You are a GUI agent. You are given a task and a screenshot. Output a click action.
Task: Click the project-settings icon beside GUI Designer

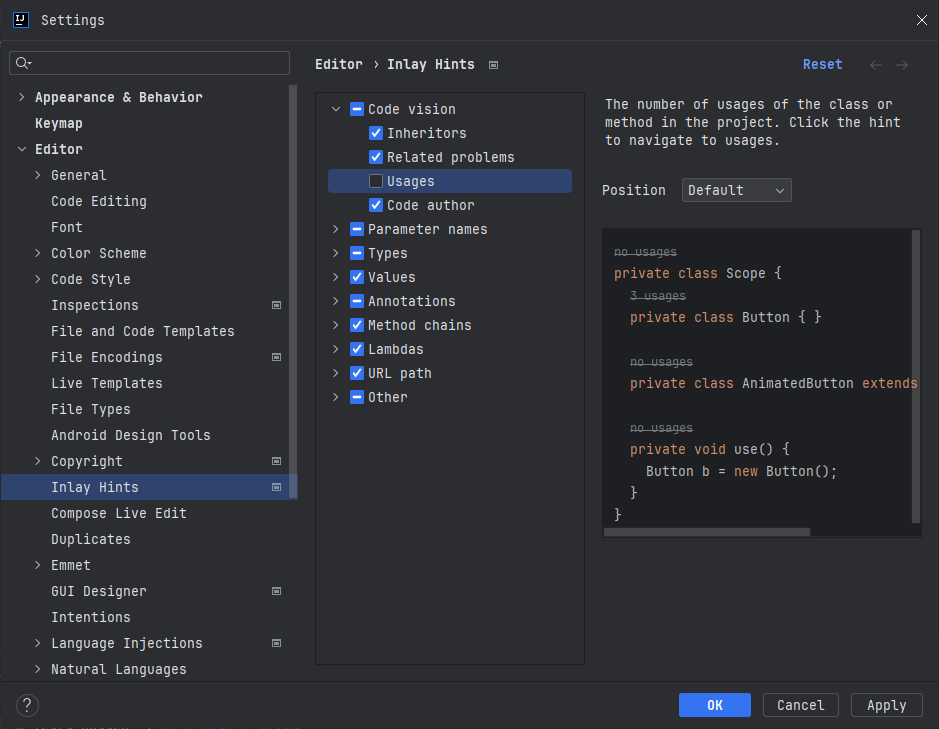277,591
